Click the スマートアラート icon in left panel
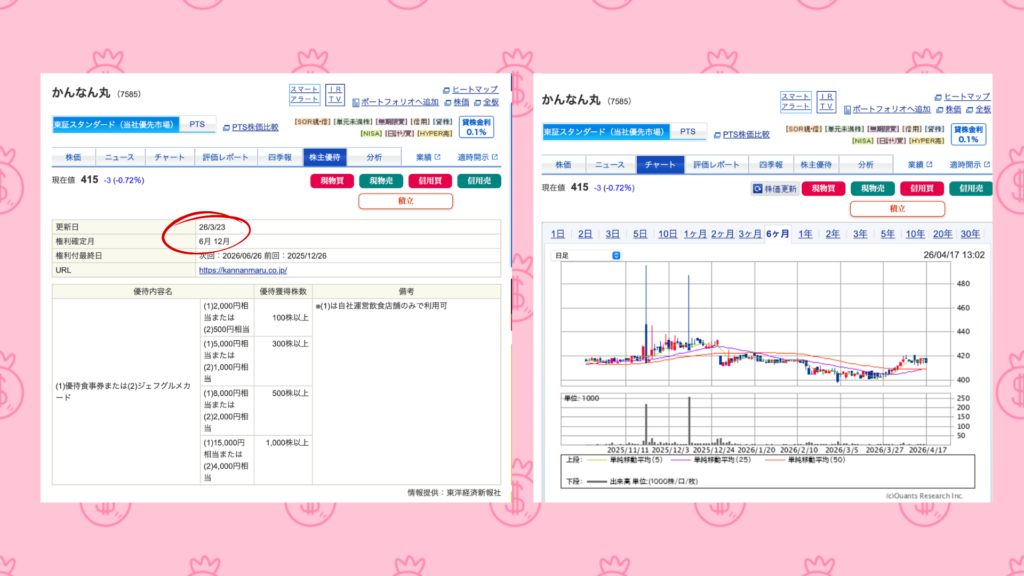This screenshot has width=1024, height=576. 304,95
